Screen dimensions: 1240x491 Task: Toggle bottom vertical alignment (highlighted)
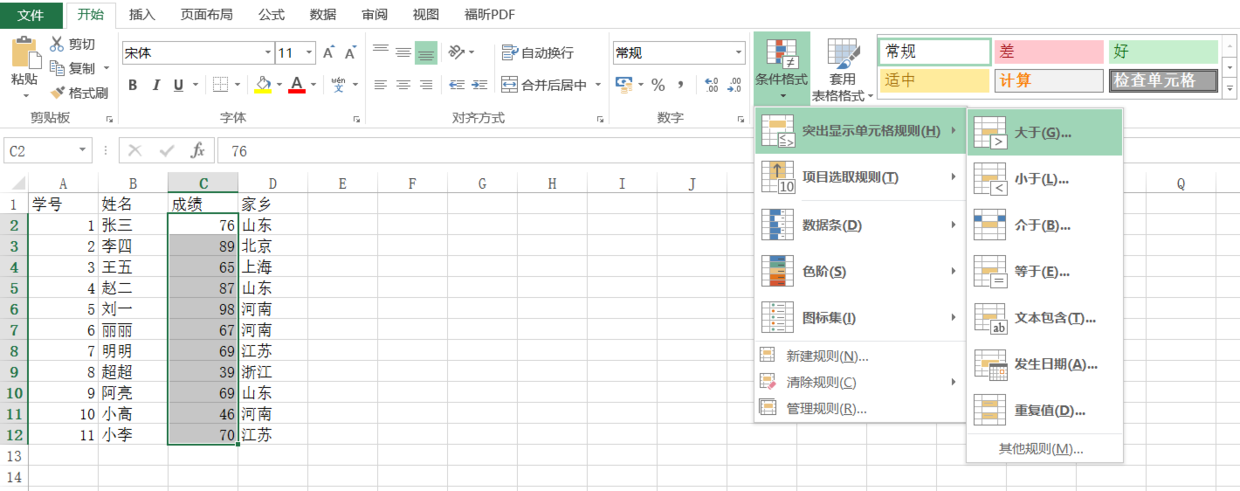point(426,52)
